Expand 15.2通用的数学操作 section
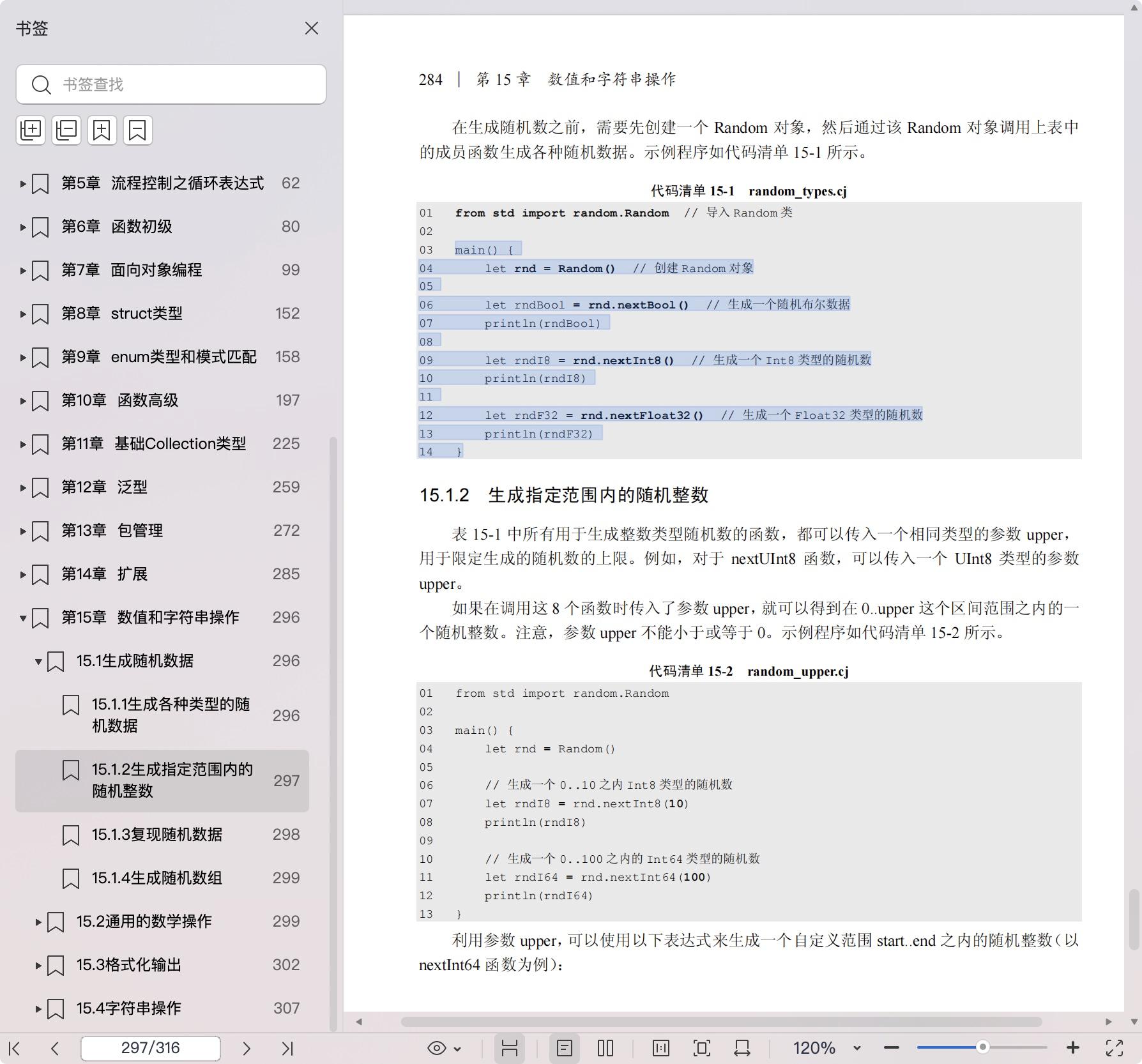Image resolution: width=1142 pixels, height=1064 pixels. pos(38,922)
